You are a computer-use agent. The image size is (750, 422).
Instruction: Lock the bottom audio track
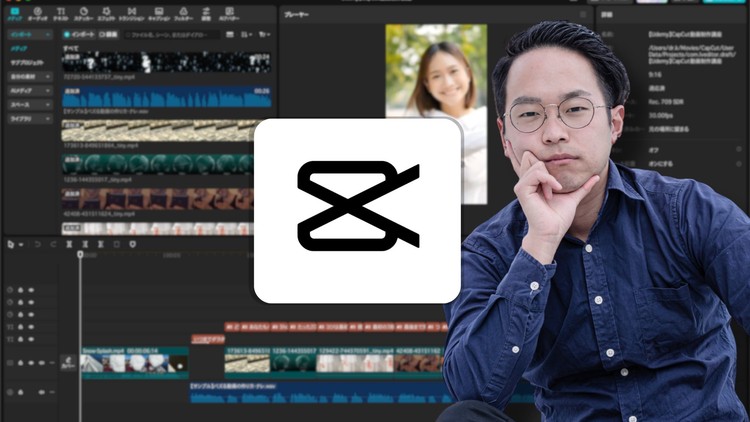21,392
